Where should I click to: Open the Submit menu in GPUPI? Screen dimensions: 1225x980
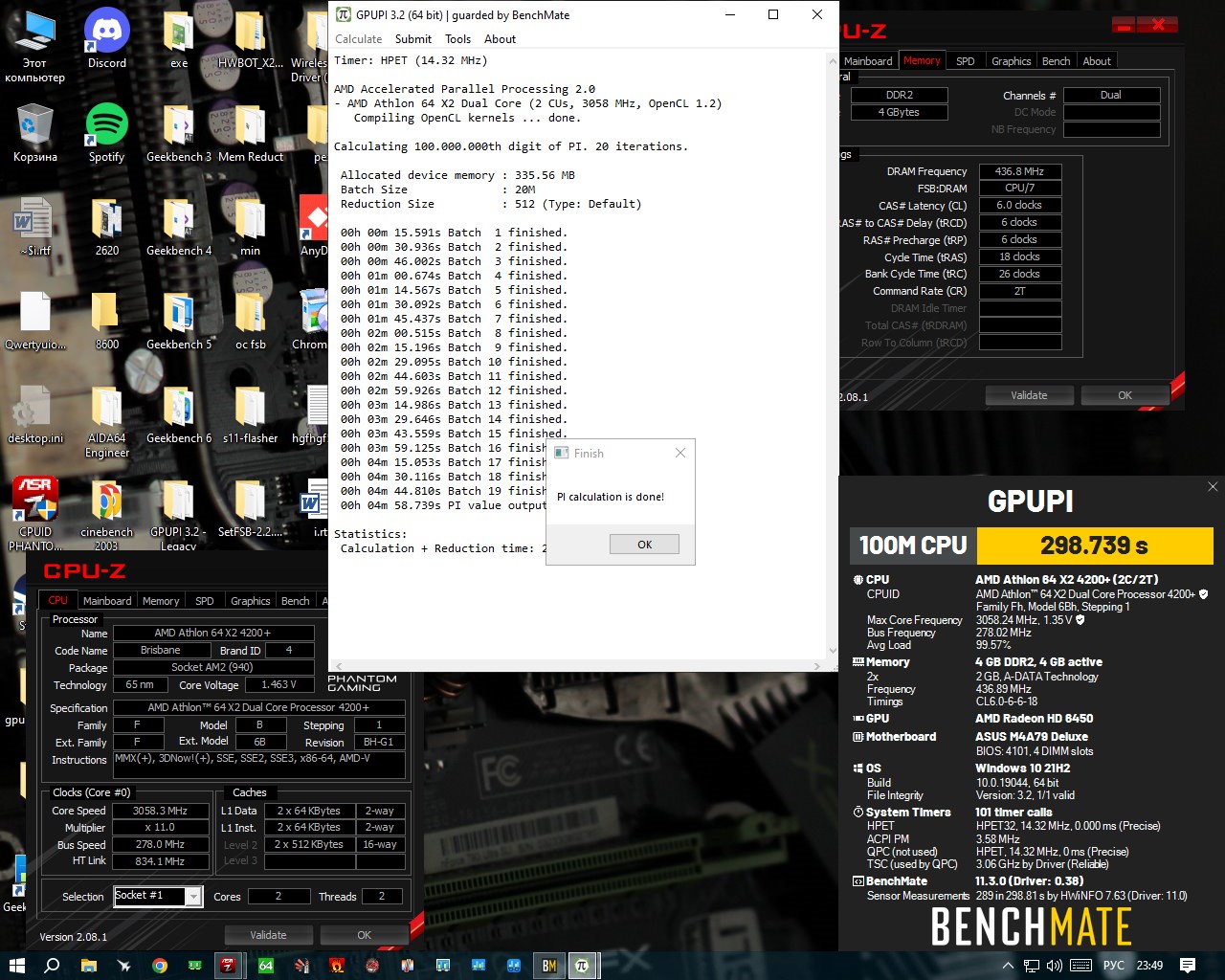(x=413, y=39)
